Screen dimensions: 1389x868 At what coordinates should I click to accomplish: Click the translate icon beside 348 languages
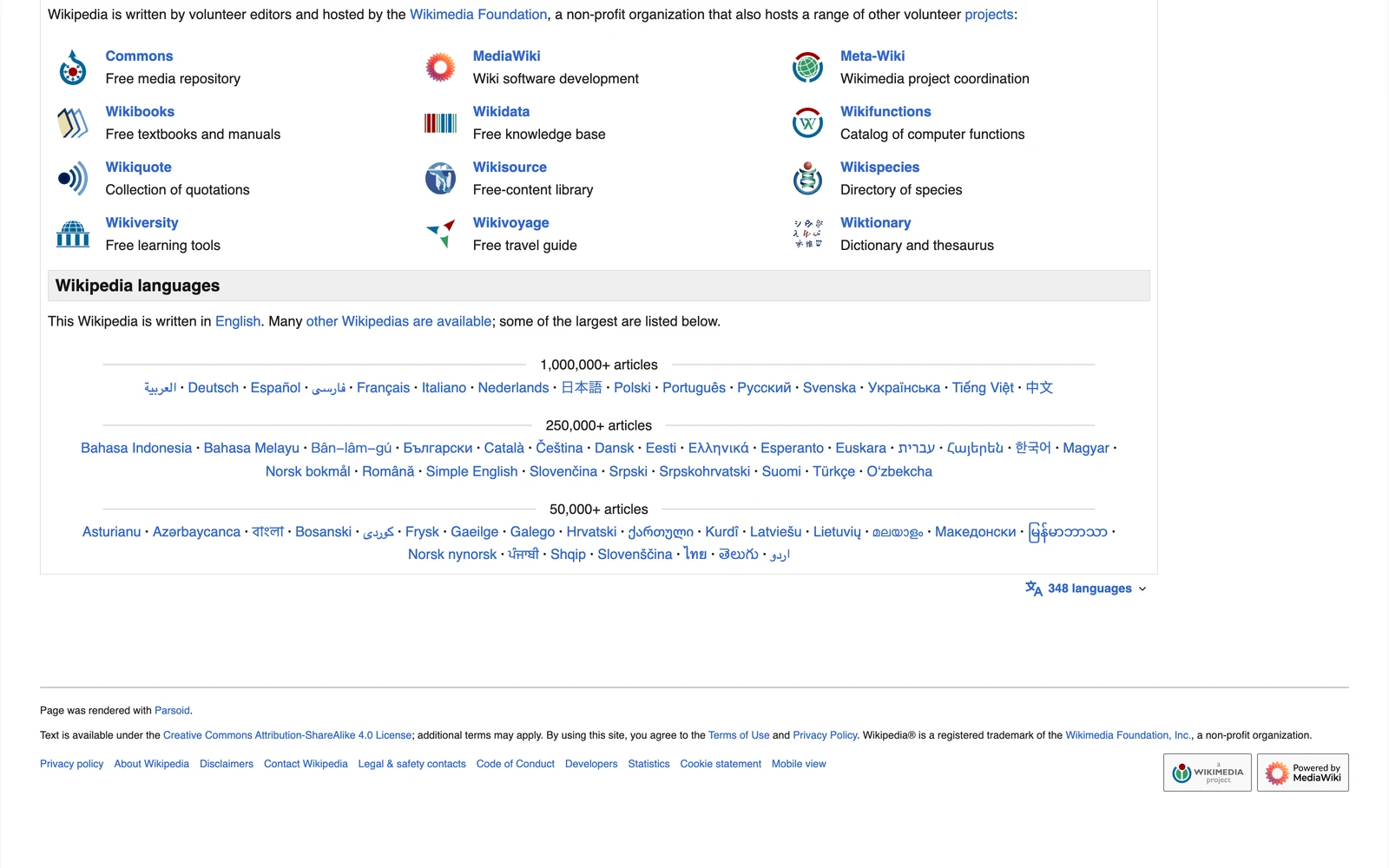coord(1033,589)
